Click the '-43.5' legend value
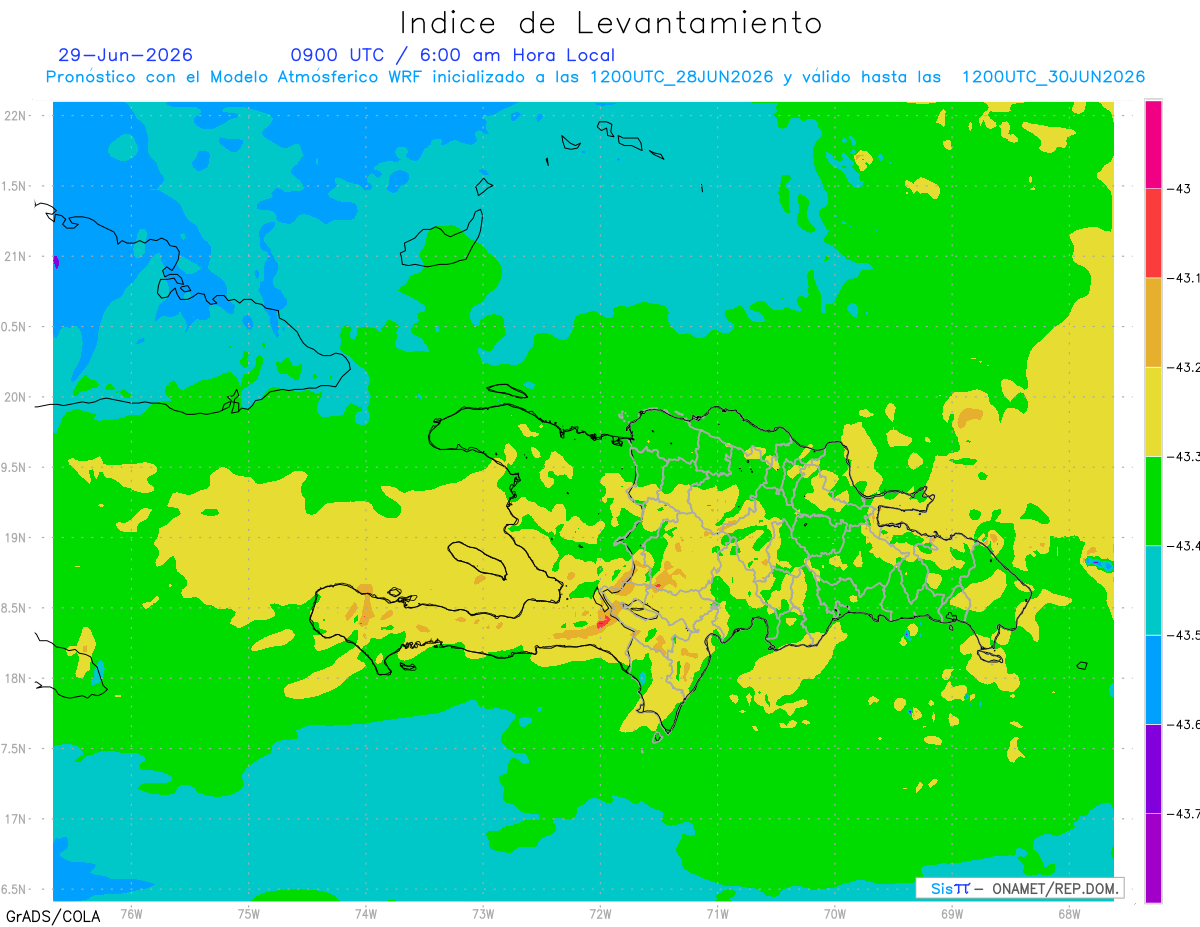The image size is (1200, 927). click(x=1184, y=635)
